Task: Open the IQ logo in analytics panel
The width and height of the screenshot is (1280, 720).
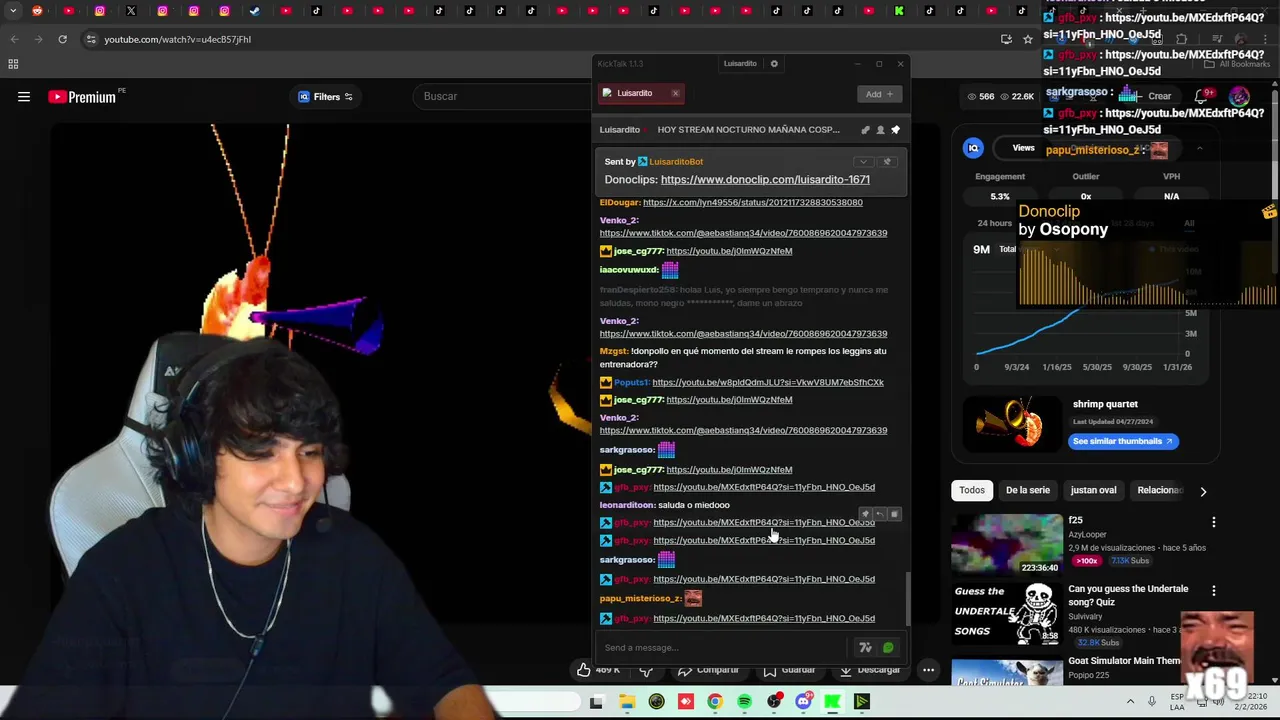Action: [973, 148]
